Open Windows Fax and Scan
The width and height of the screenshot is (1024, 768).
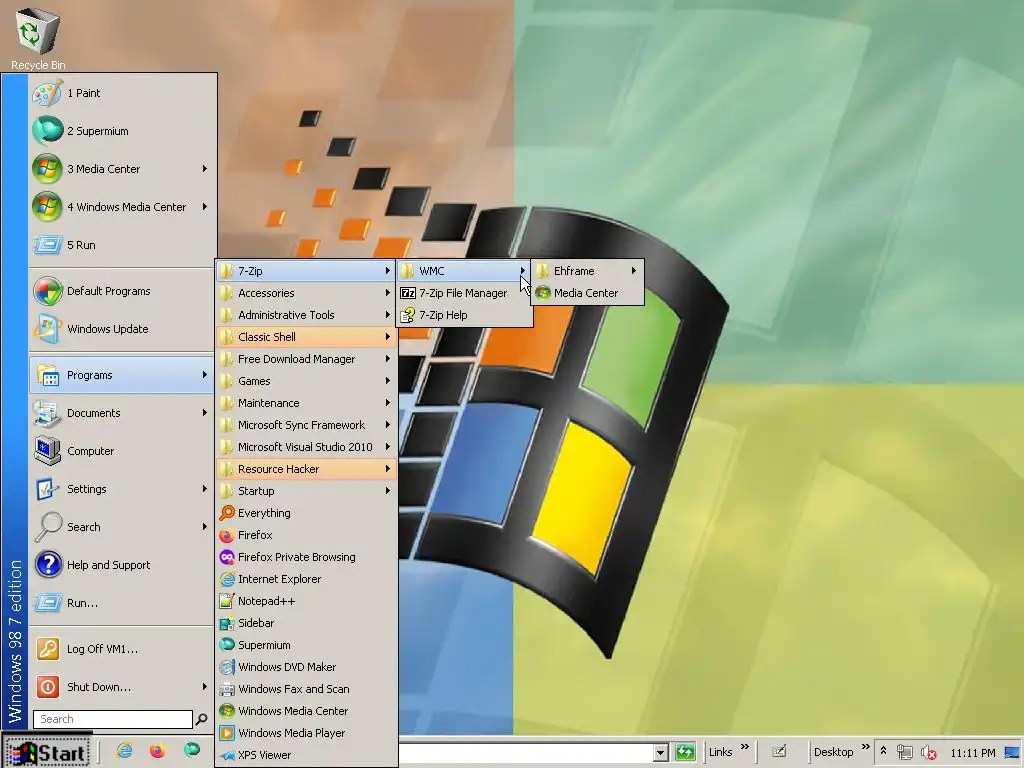click(306, 689)
